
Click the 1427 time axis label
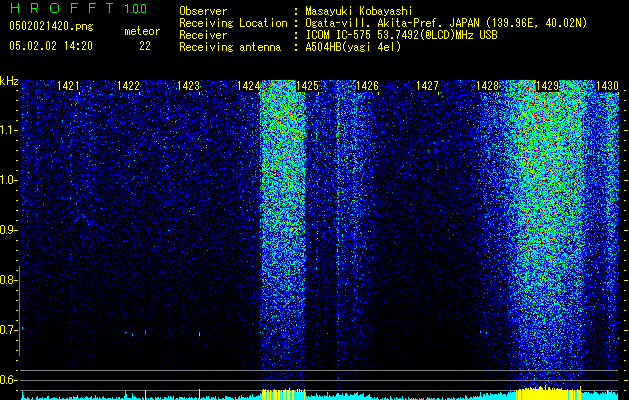click(427, 86)
